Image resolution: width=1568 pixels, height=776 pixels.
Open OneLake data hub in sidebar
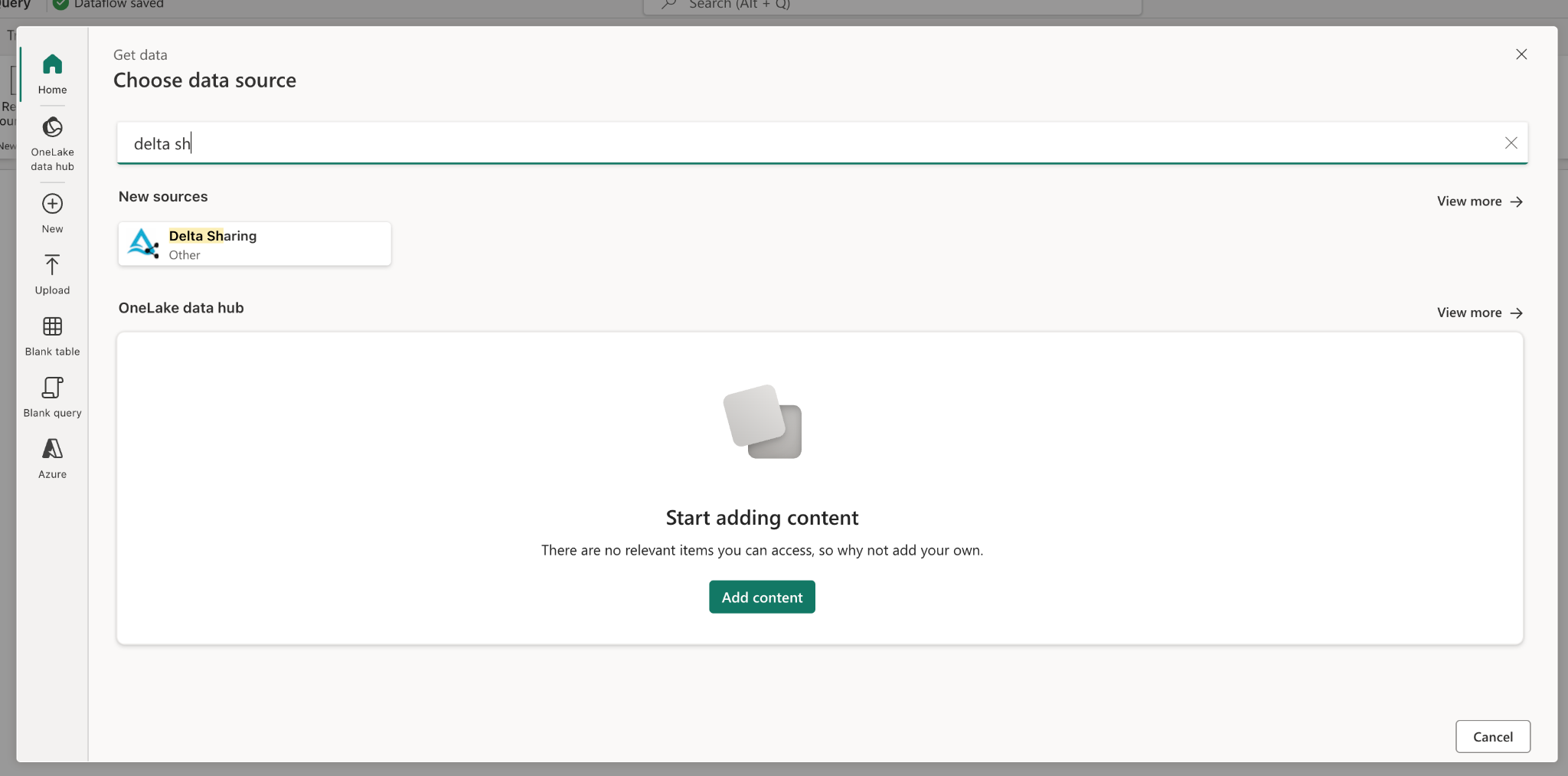[52, 144]
